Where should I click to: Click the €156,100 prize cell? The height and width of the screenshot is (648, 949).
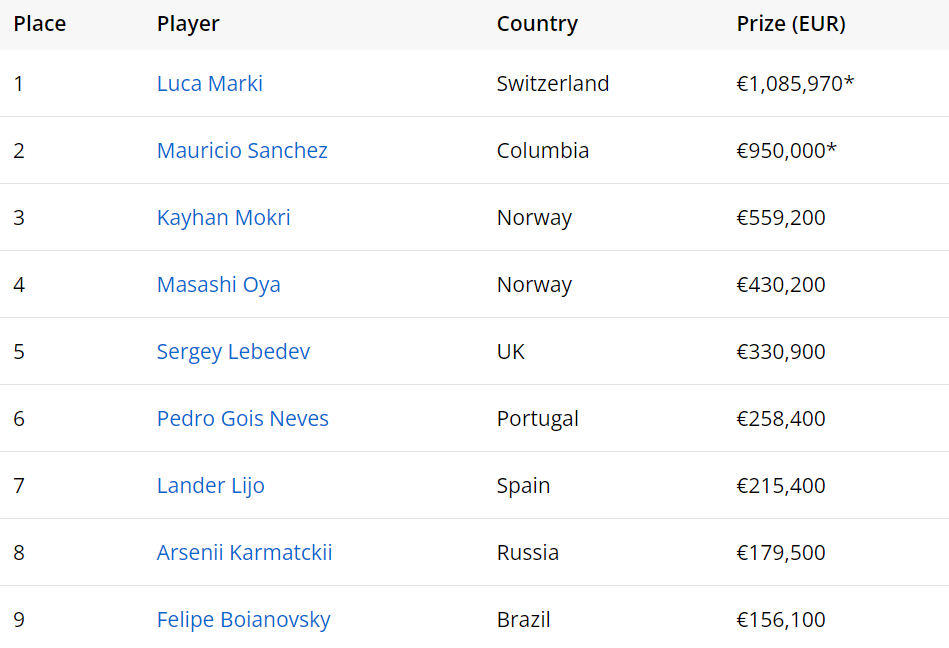coord(781,620)
